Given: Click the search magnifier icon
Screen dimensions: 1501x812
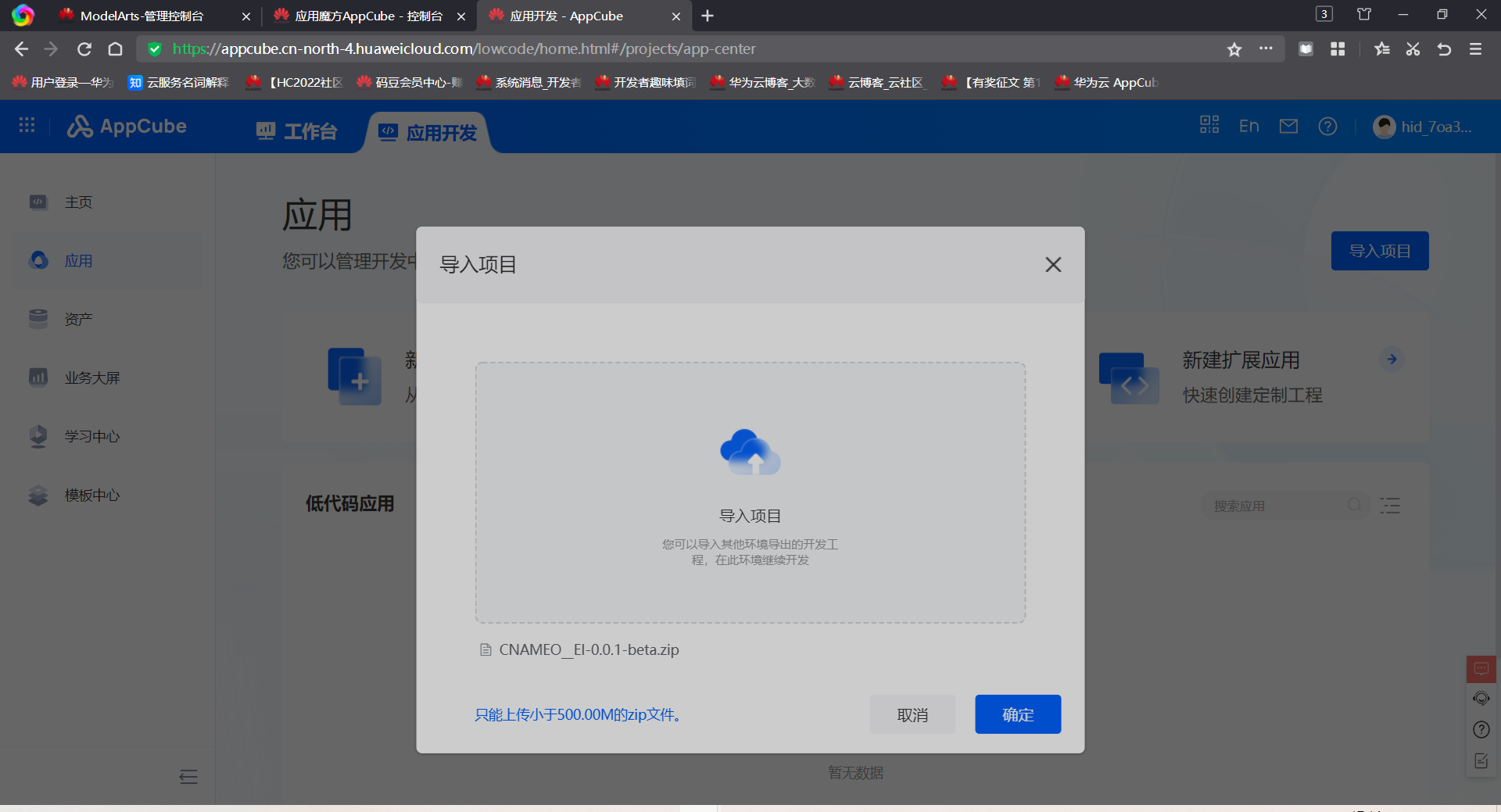Looking at the screenshot, I should pyautogui.click(x=1354, y=506).
